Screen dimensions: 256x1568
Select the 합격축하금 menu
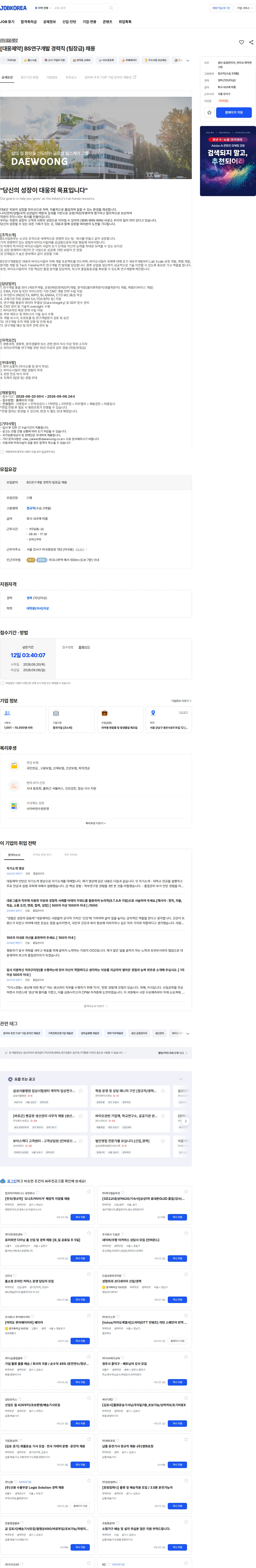tap(29, 22)
